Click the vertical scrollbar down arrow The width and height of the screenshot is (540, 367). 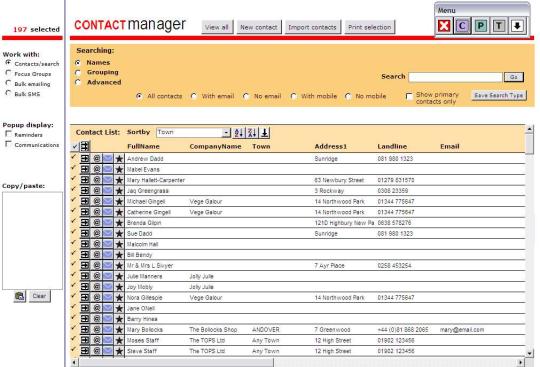(x=530, y=353)
